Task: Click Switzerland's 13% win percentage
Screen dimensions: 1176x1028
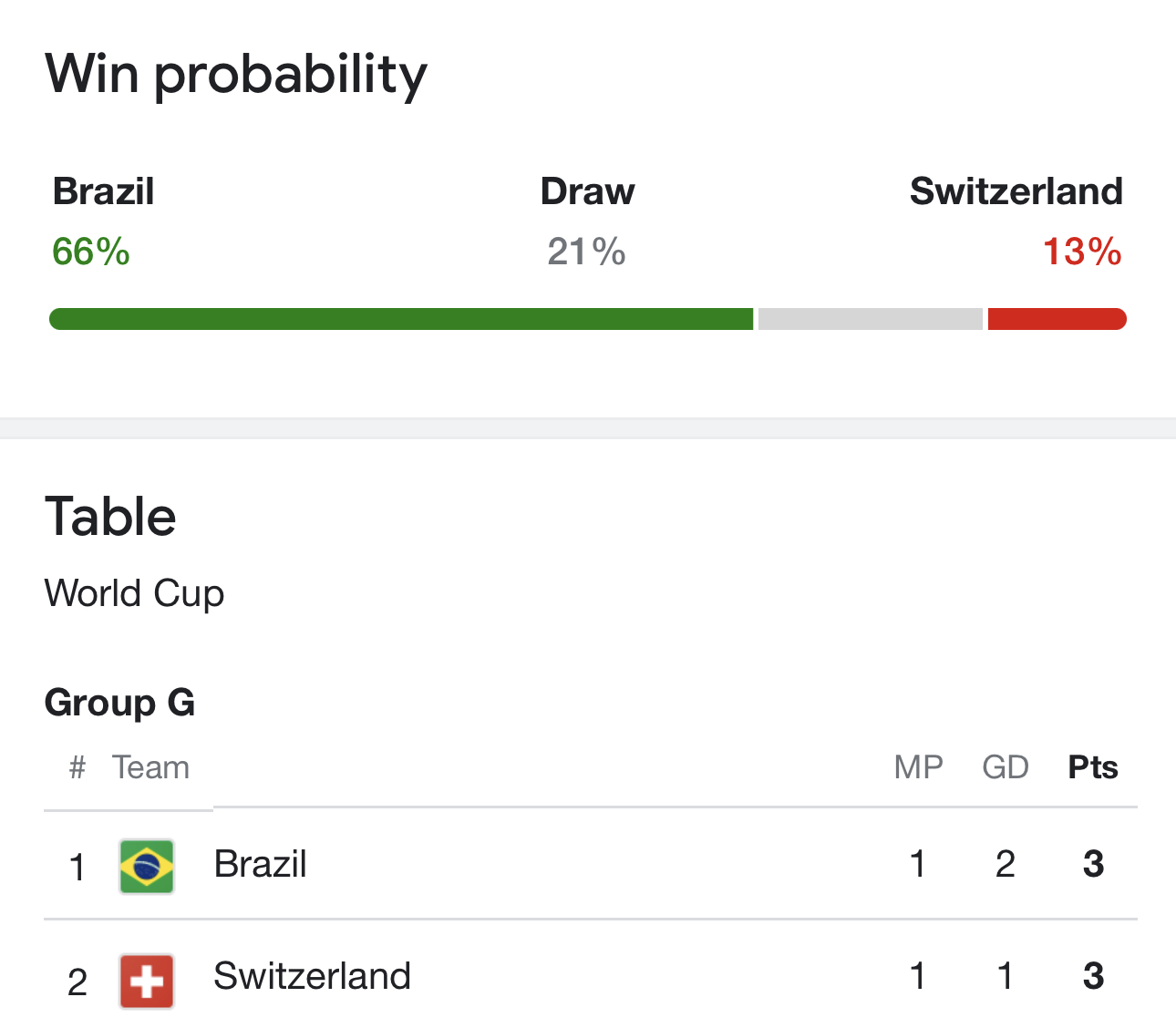Action: pos(1081,252)
